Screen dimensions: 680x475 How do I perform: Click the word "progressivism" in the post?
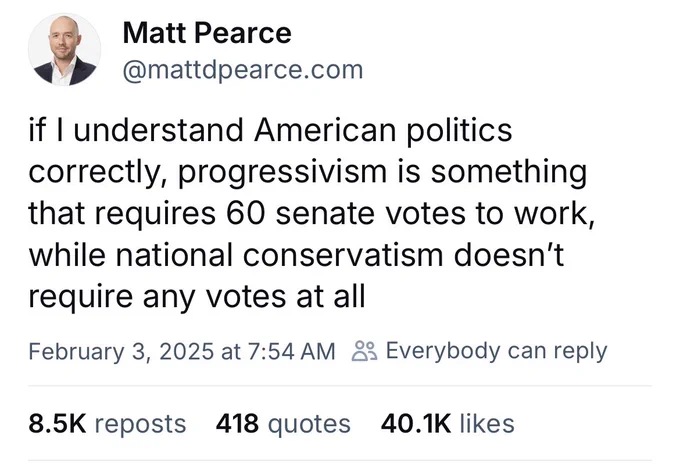(282, 172)
